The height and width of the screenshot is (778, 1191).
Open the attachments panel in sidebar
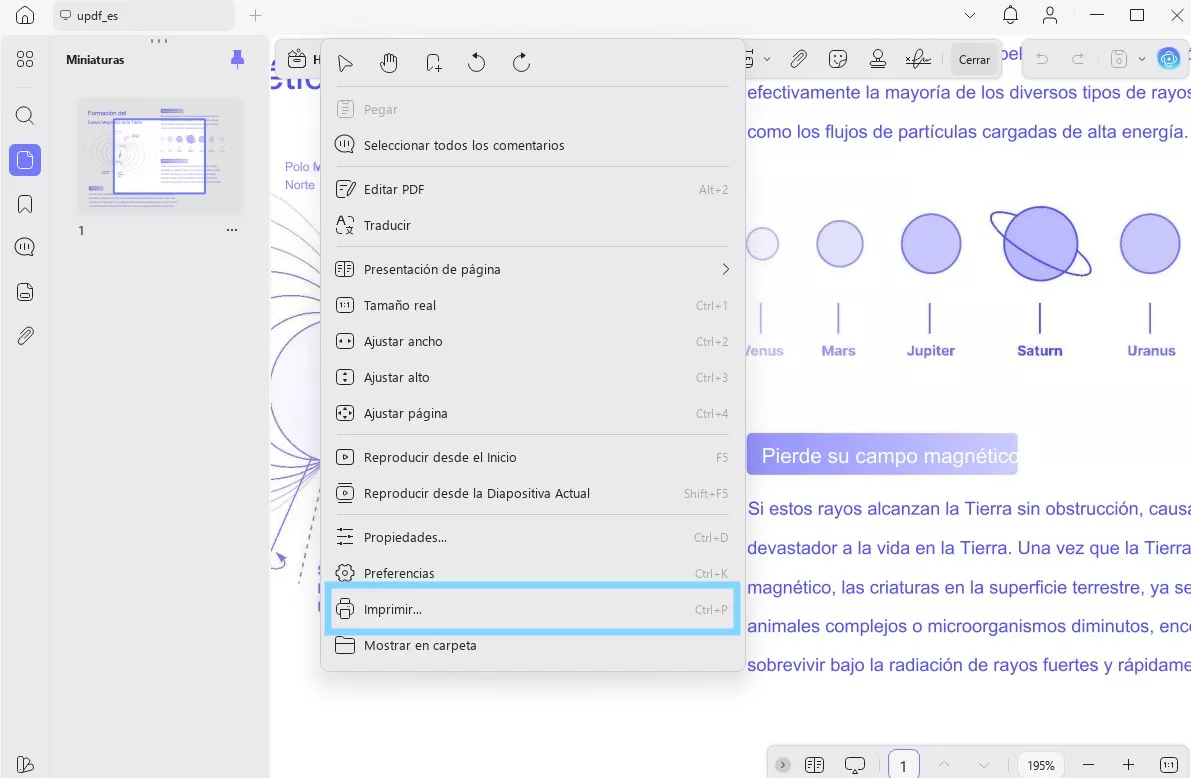point(25,336)
